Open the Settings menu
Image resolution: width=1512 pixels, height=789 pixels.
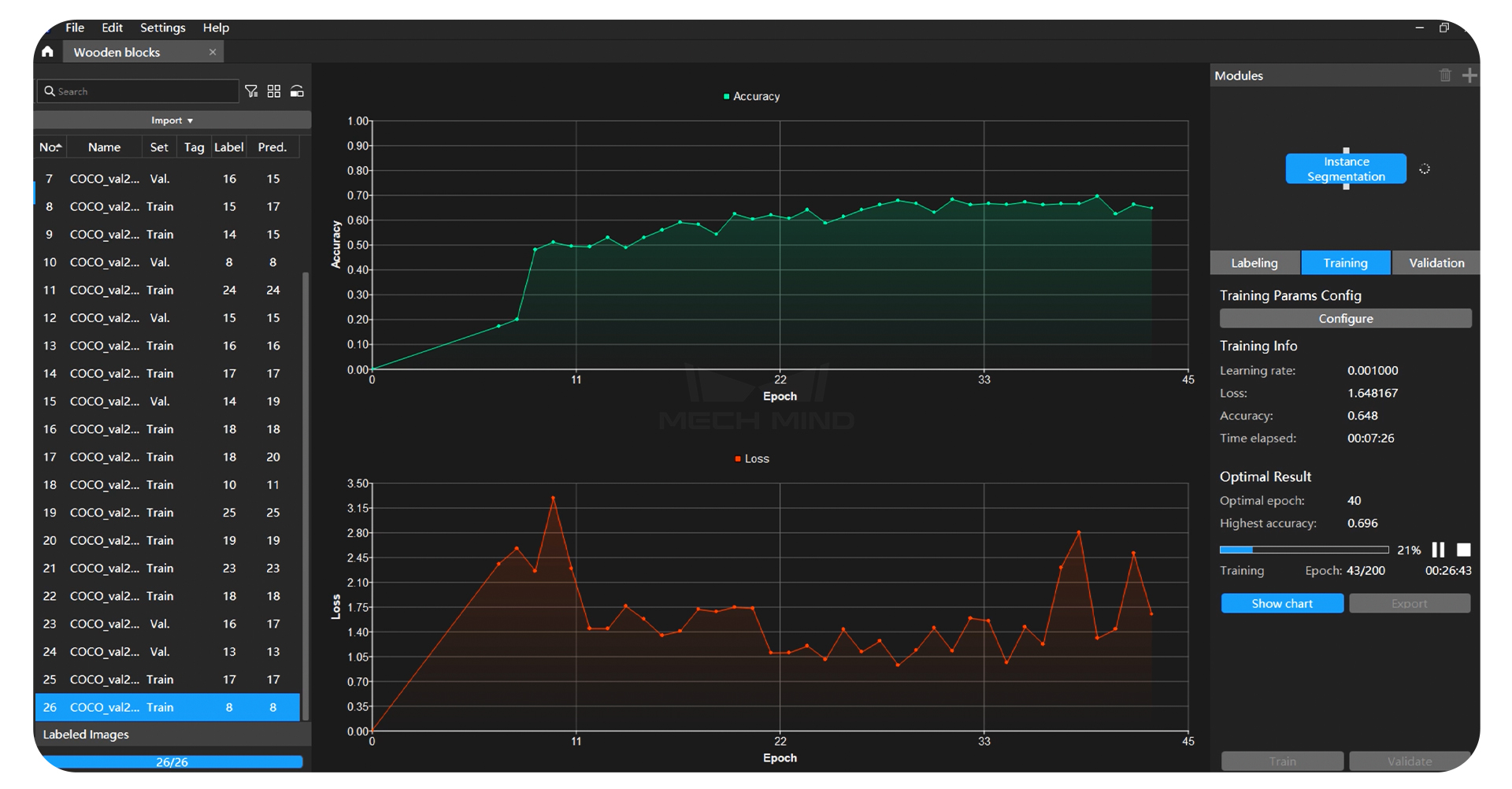coord(162,28)
